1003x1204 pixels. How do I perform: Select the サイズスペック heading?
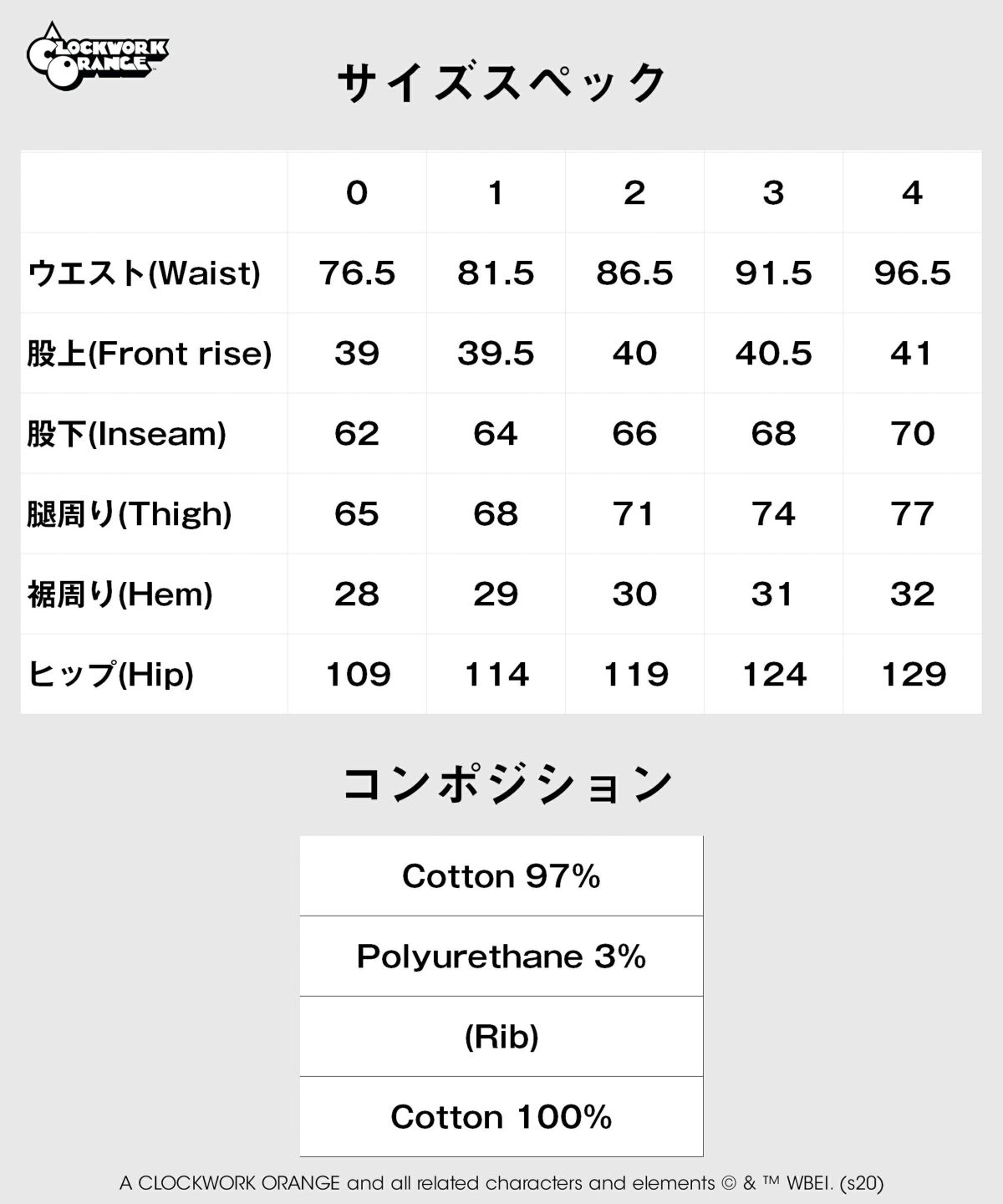point(501,83)
